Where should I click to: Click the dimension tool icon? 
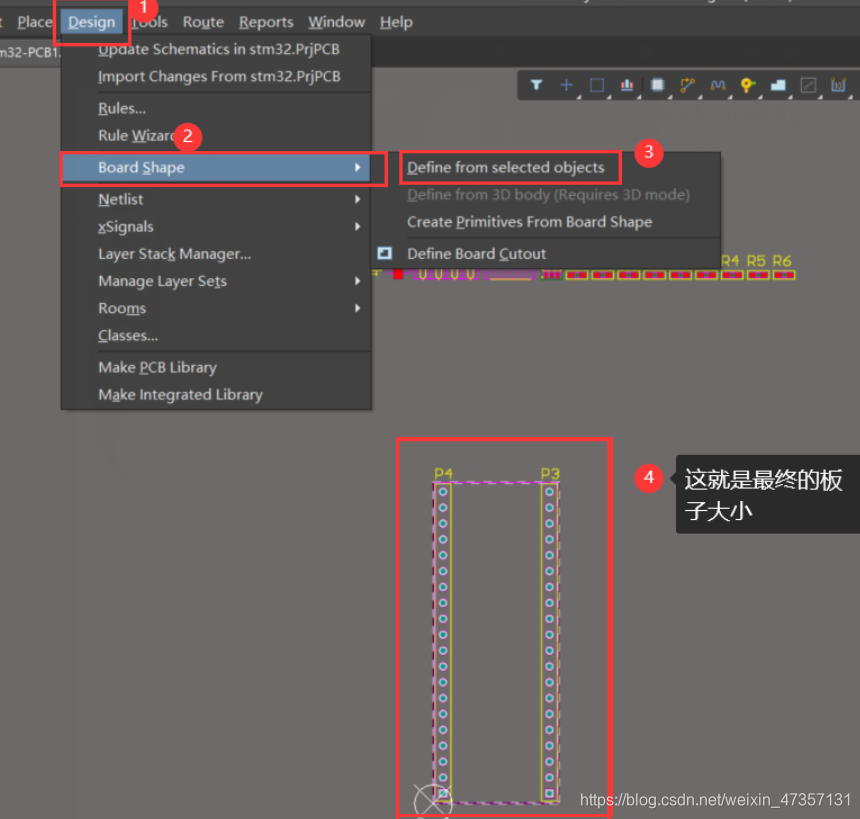coord(838,85)
